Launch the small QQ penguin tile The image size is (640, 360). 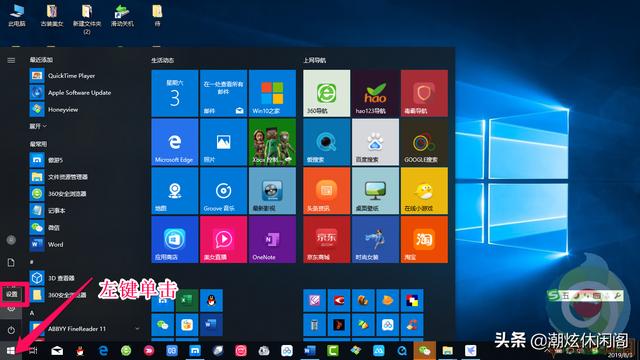coord(211,300)
